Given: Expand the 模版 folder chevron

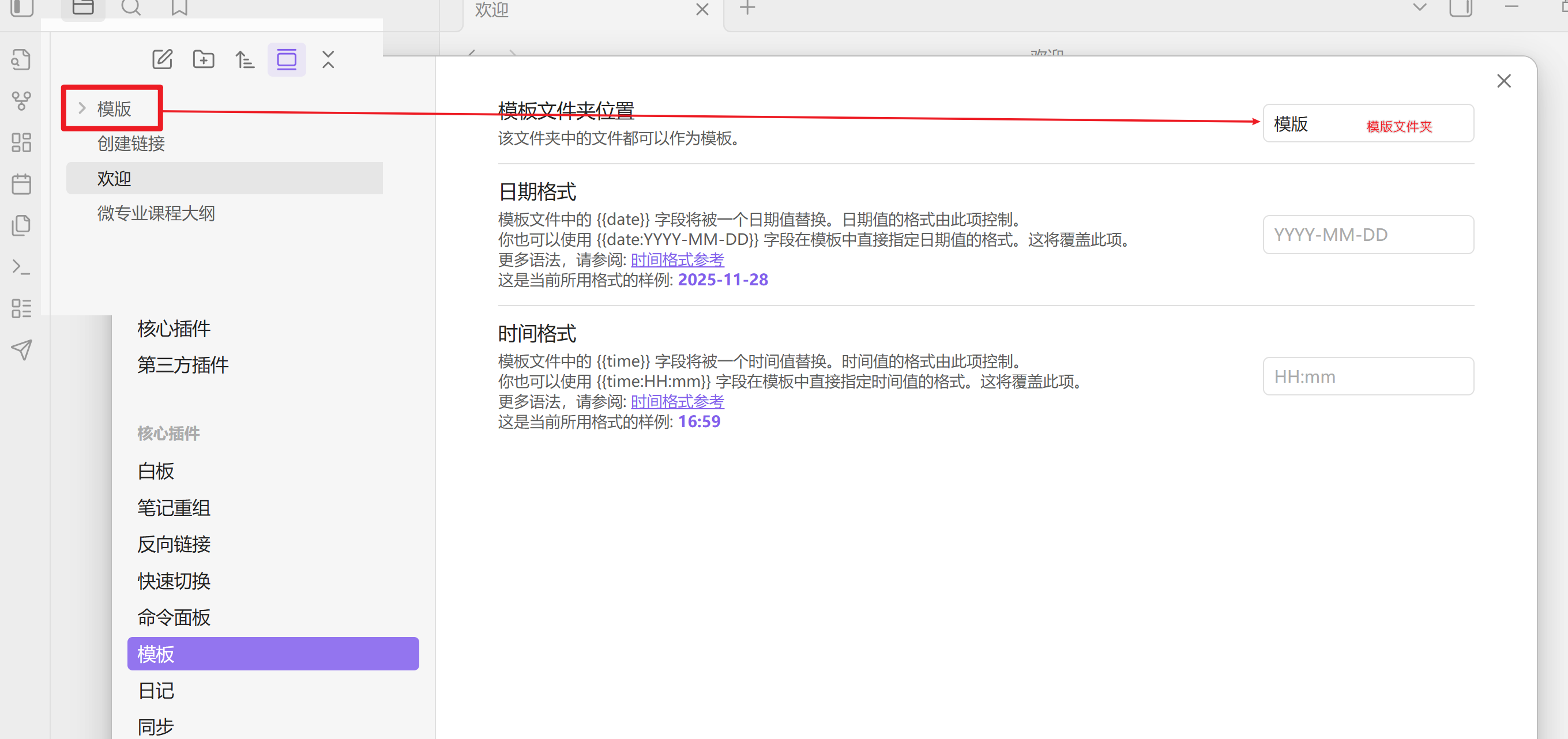Looking at the screenshot, I should pos(82,108).
